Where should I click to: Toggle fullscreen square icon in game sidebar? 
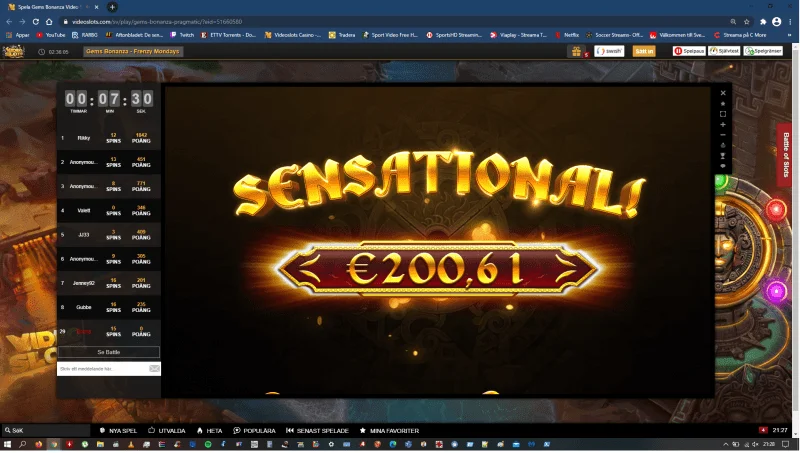(x=723, y=114)
